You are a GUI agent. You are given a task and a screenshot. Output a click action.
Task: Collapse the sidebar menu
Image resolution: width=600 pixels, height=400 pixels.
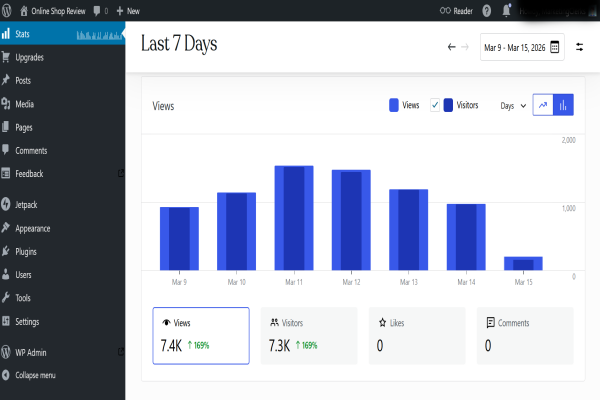point(35,375)
